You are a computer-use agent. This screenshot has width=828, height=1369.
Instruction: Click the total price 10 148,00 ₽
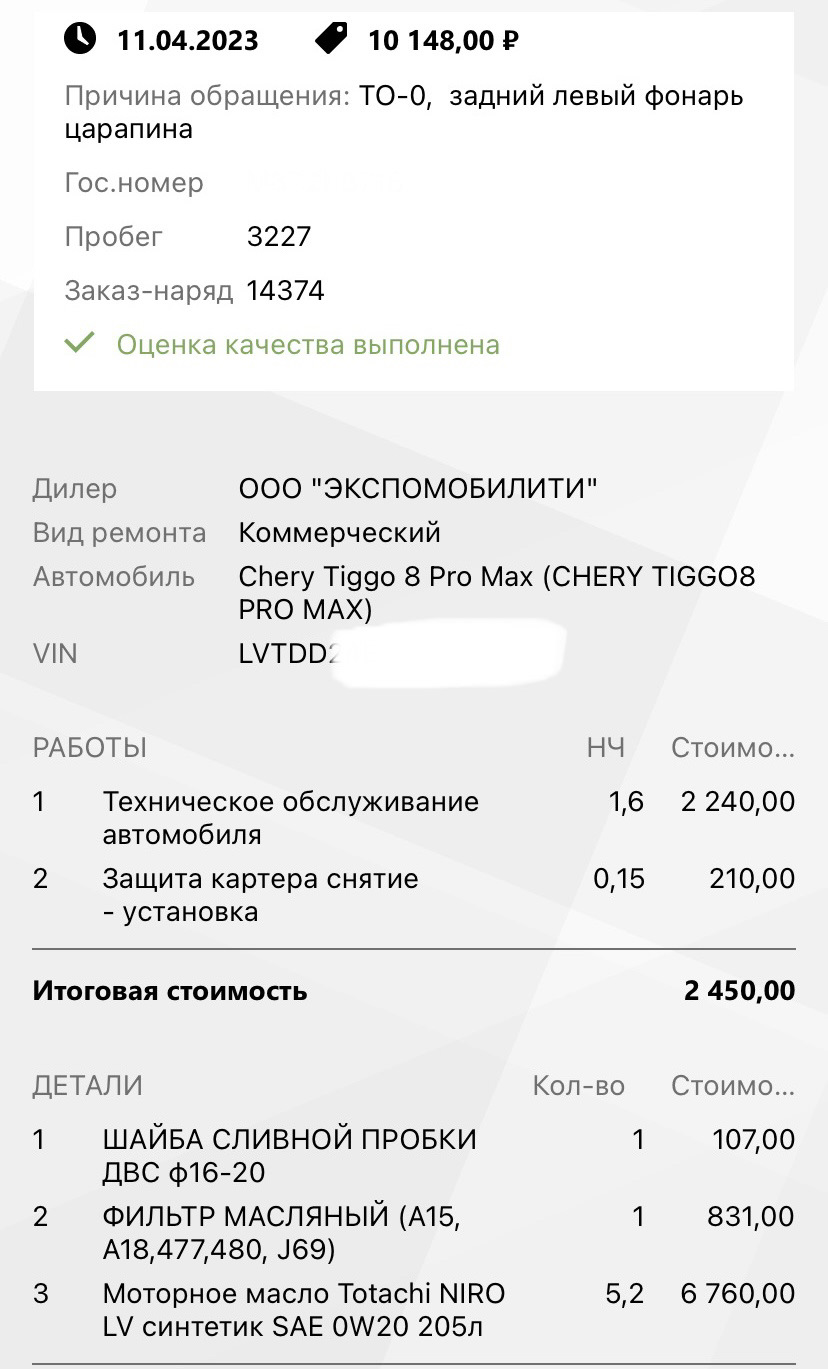tap(443, 40)
